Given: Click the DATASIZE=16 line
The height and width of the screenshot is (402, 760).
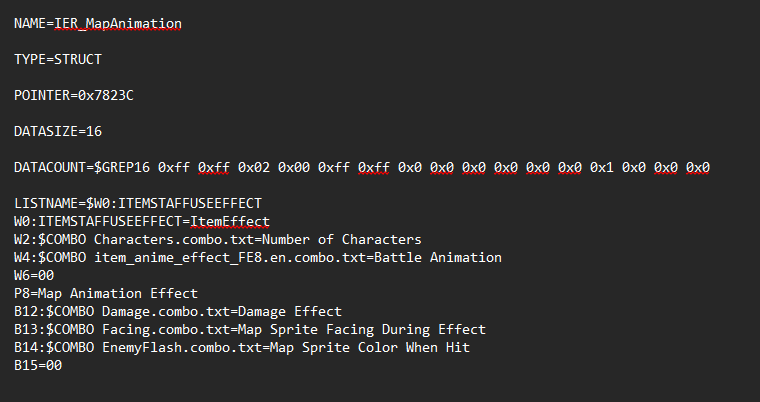Looking at the screenshot, I should (x=58, y=131).
